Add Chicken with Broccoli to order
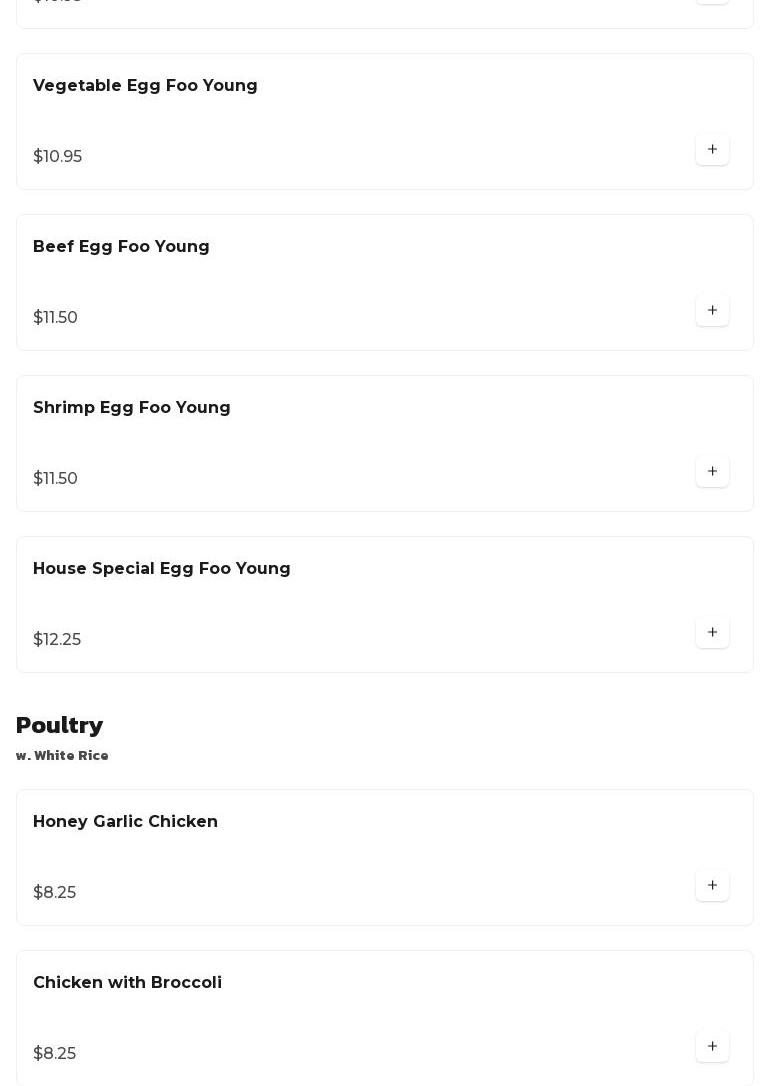The image size is (770, 1086). (712, 1047)
